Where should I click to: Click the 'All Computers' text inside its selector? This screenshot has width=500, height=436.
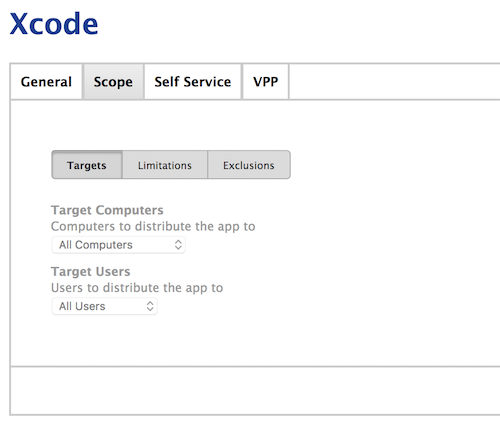tap(96, 245)
